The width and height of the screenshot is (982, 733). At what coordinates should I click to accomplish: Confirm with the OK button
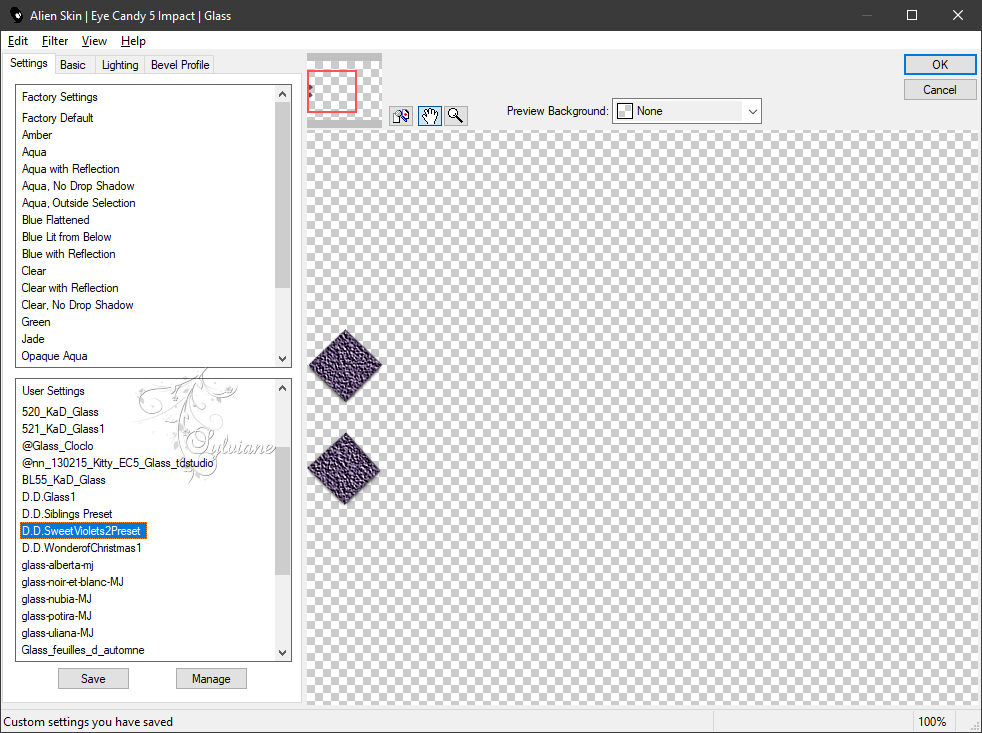(x=939, y=65)
